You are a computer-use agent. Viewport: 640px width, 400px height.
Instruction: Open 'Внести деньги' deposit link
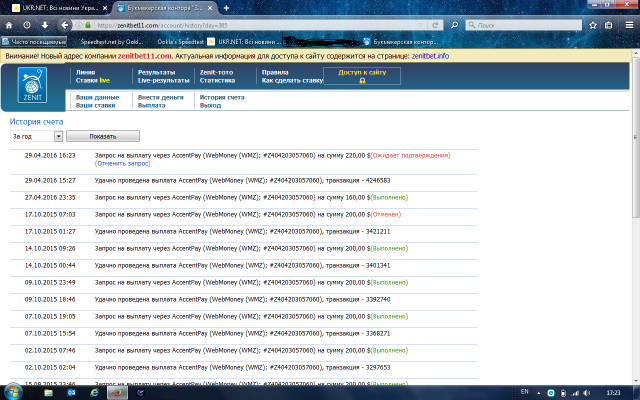click(x=161, y=98)
